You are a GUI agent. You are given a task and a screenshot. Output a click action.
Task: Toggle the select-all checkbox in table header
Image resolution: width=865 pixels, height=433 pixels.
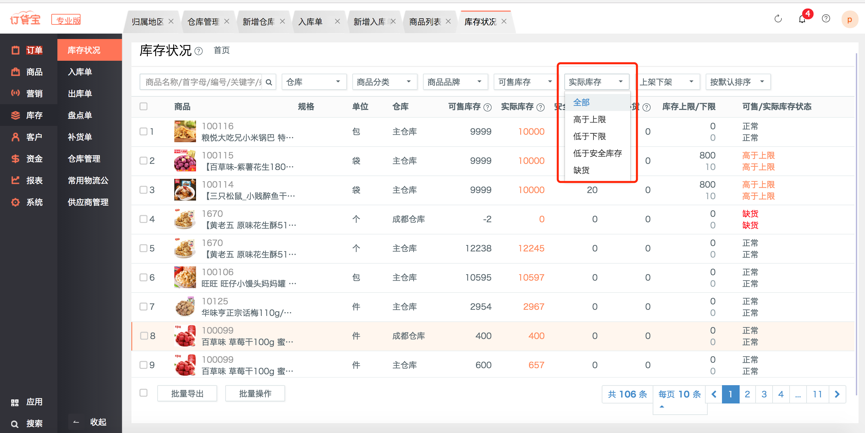[x=143, y=106]
